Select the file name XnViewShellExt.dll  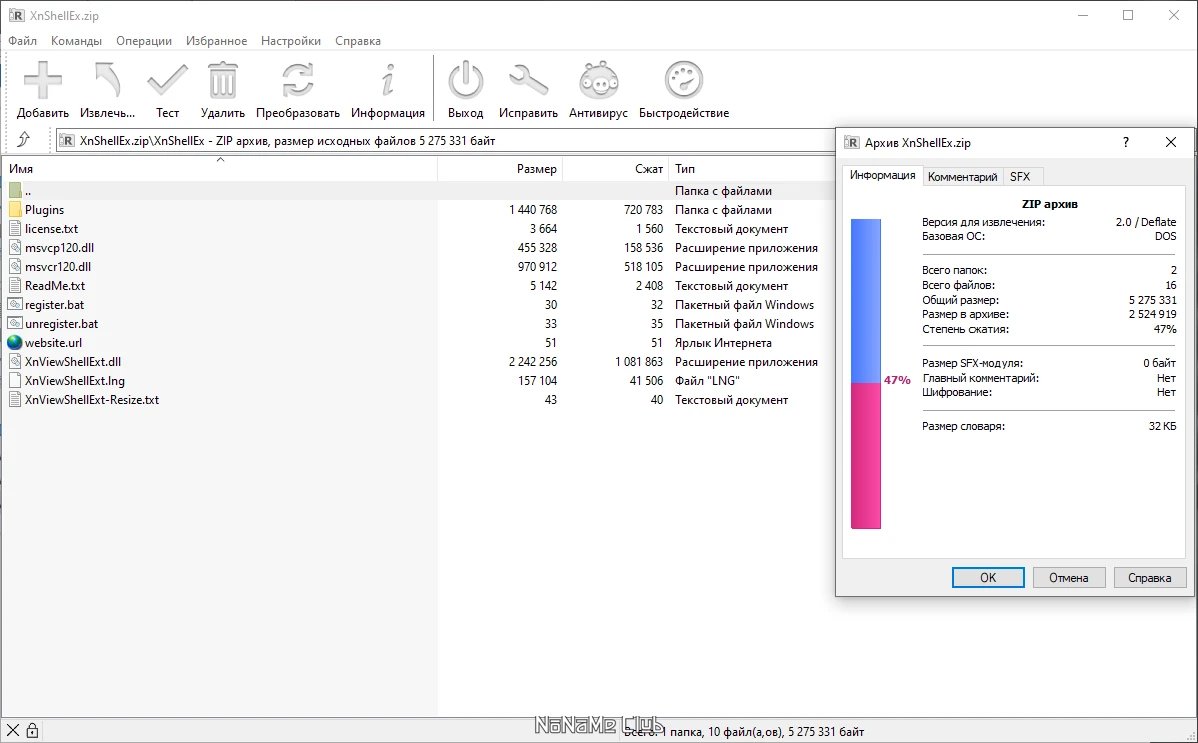73,362
